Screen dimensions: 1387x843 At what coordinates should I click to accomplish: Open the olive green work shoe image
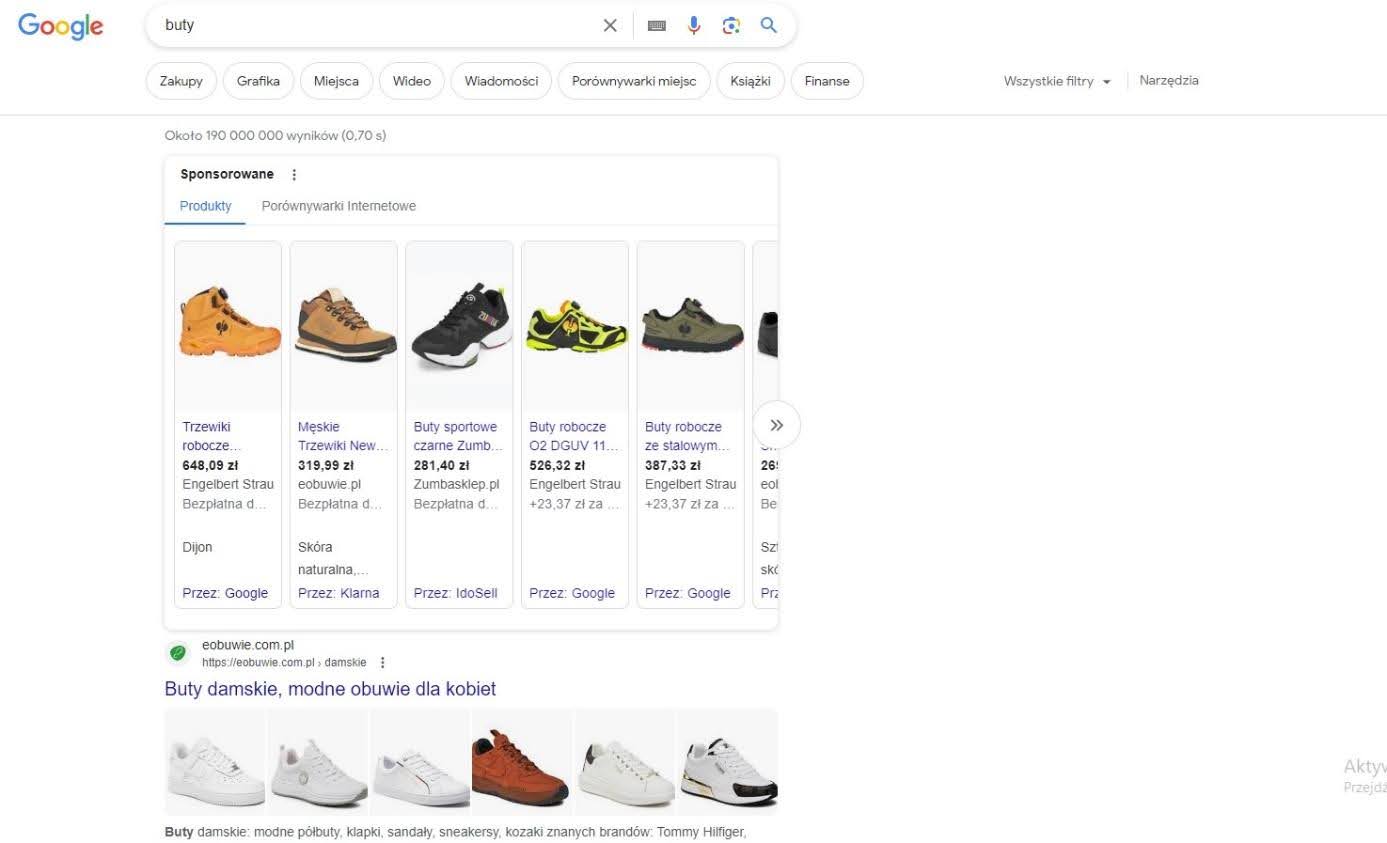(691, 326)
